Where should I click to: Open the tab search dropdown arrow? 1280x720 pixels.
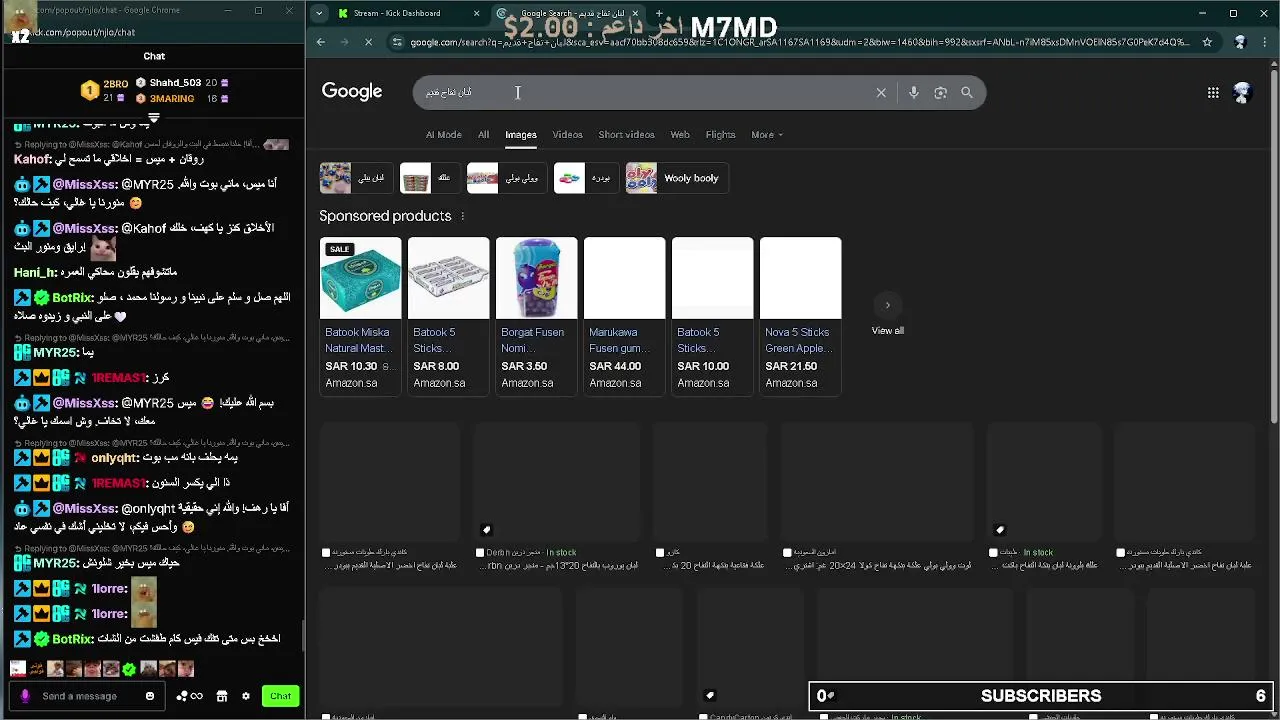coord(318,13)
